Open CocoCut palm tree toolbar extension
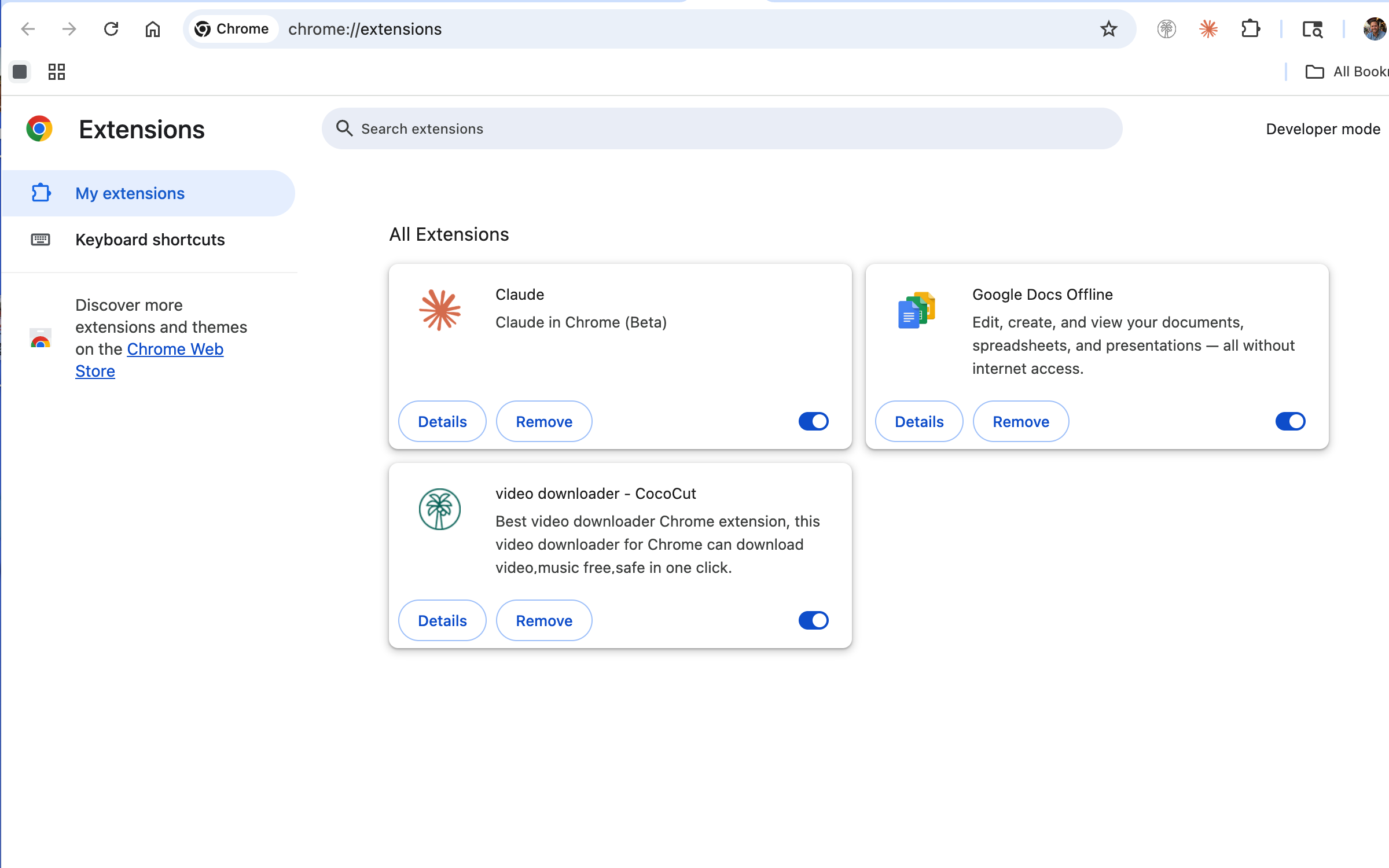 coord(1167,29)
